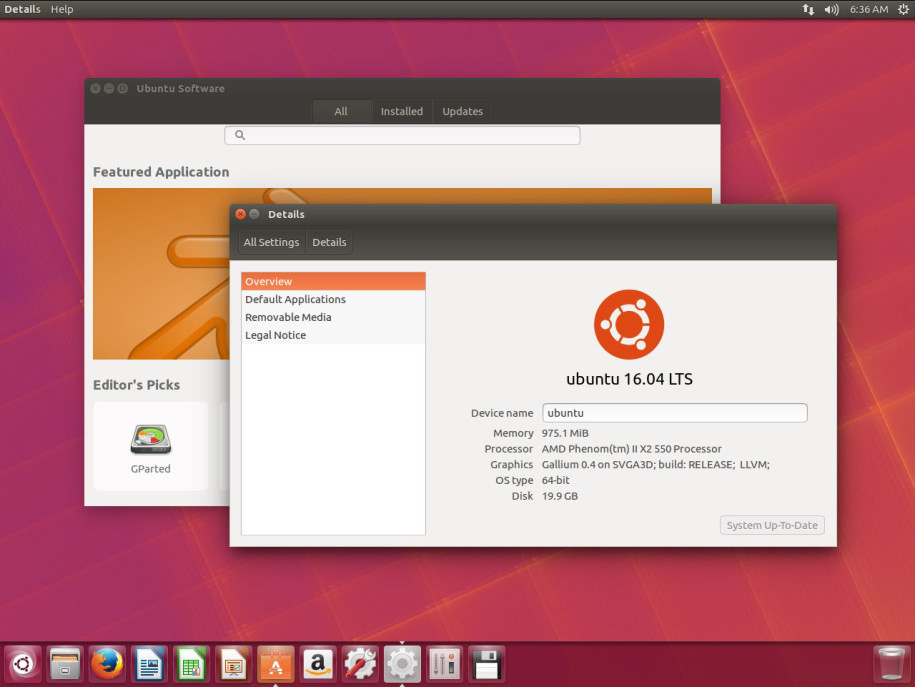The width and height of the screenshot is (915, 687).
Task: Select Removable Media in the sidebar
Action: pyautogui.click(x=333, y=318)
